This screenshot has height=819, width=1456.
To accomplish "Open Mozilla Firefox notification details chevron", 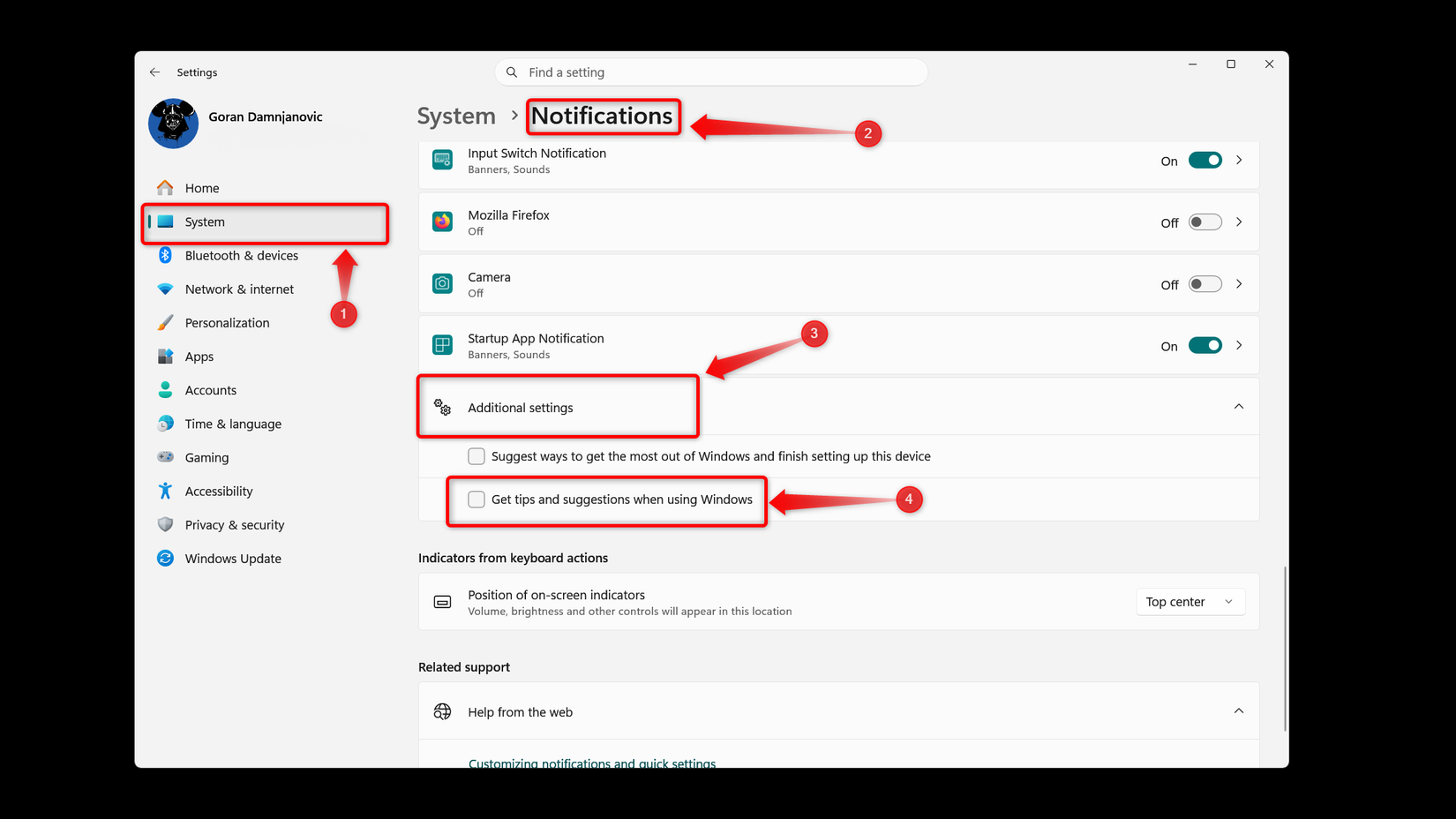I will (x=1239, y=222).
